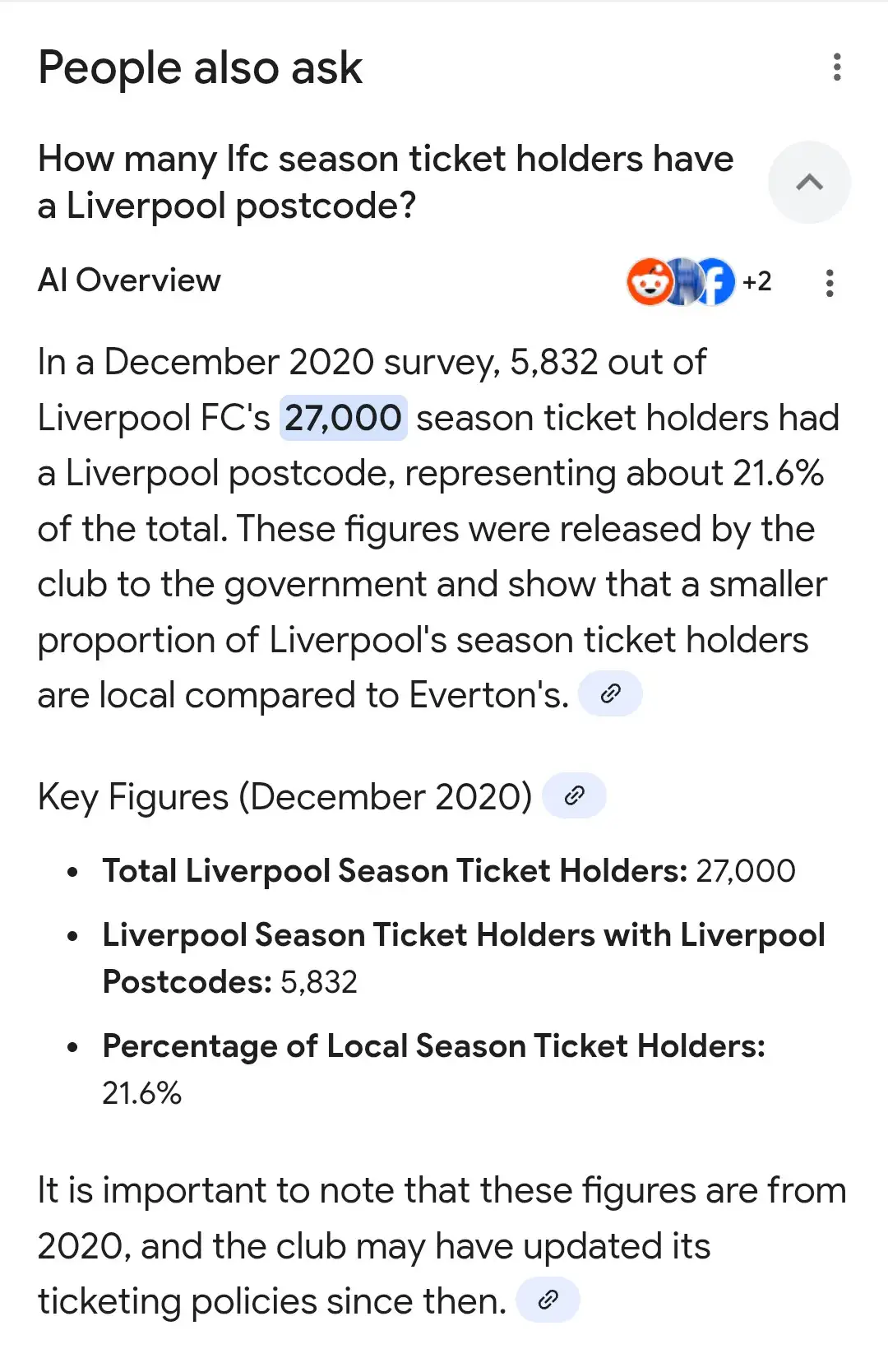888x1372 pixels.
Task: Open the source link icon after "Everton's."
Action: tap(610, 694)
